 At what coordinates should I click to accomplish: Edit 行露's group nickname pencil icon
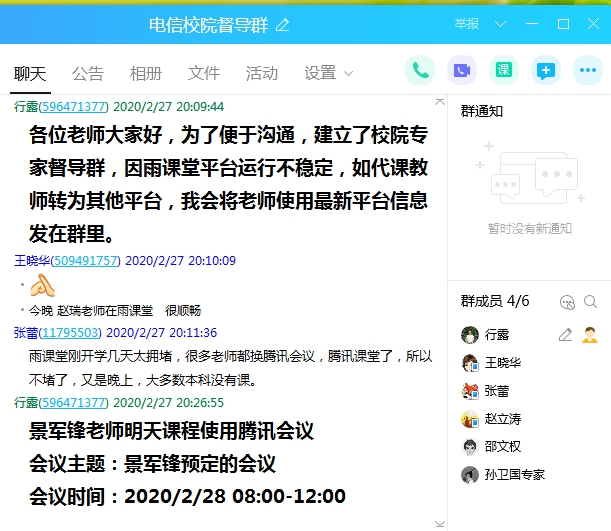pos(565,335)
